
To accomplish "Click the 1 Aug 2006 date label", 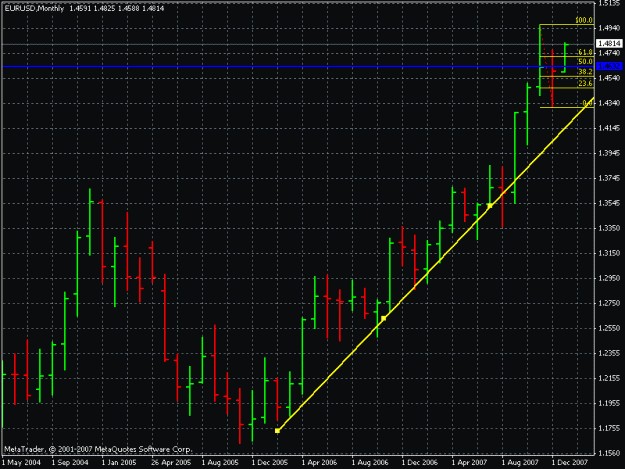I will click(370, 463).
